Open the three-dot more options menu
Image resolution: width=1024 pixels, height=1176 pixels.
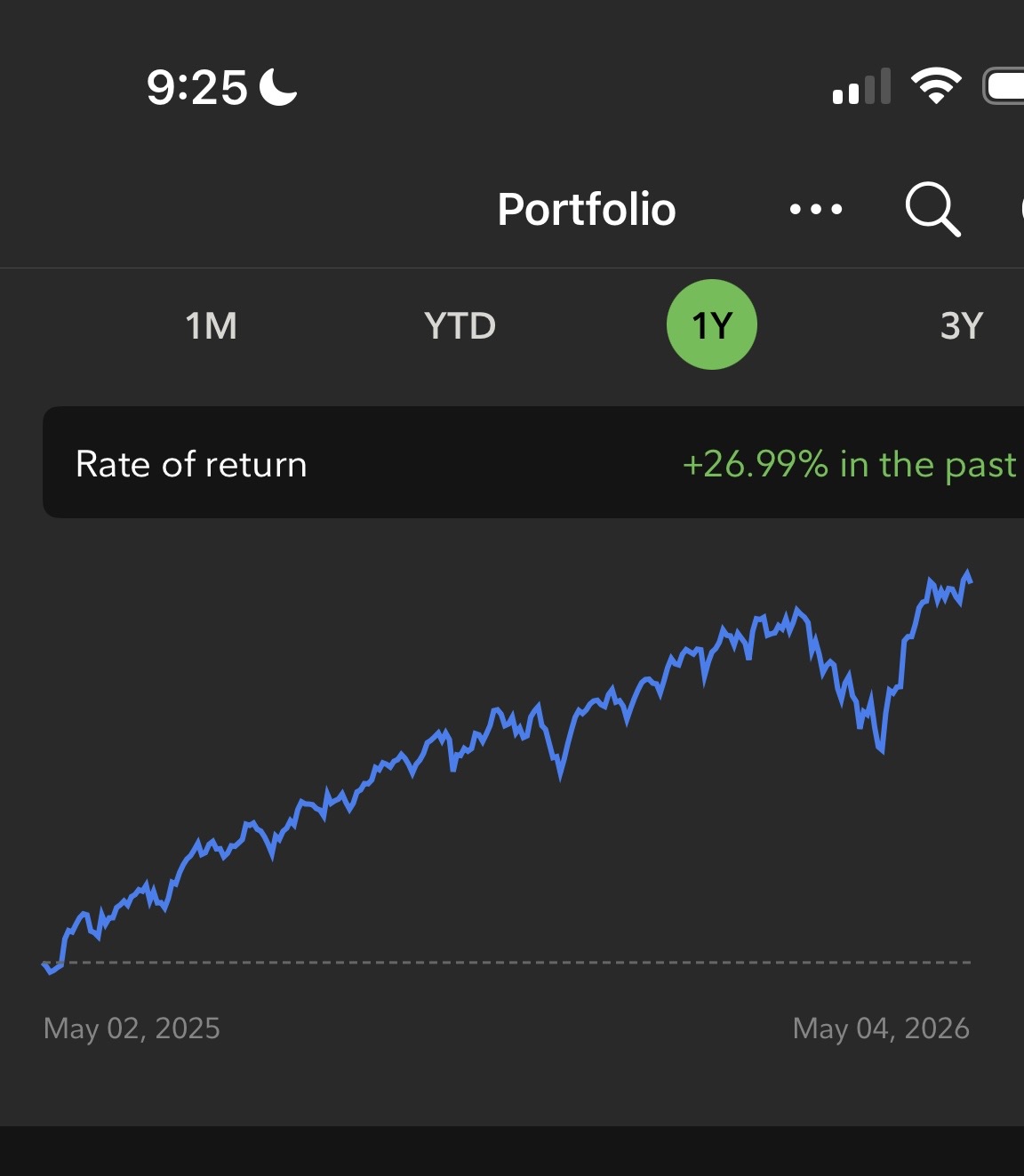click(816, 210)
